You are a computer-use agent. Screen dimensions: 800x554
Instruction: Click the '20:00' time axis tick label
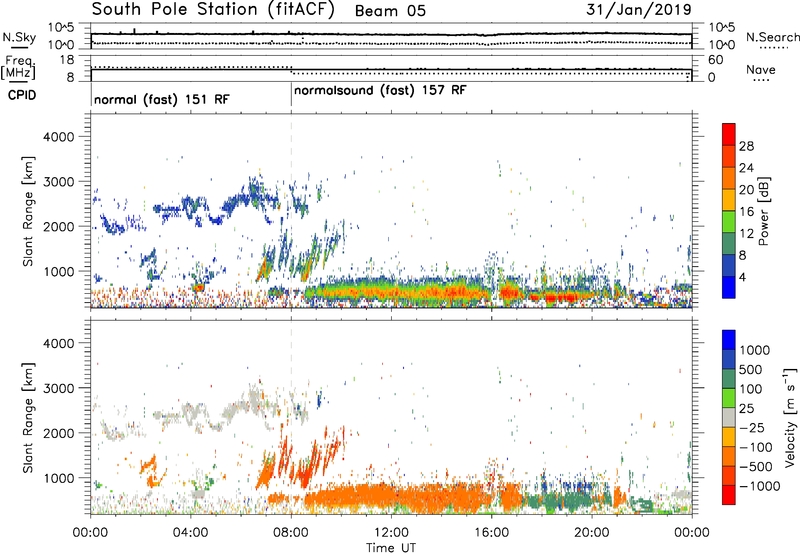(x=592, y=533)
